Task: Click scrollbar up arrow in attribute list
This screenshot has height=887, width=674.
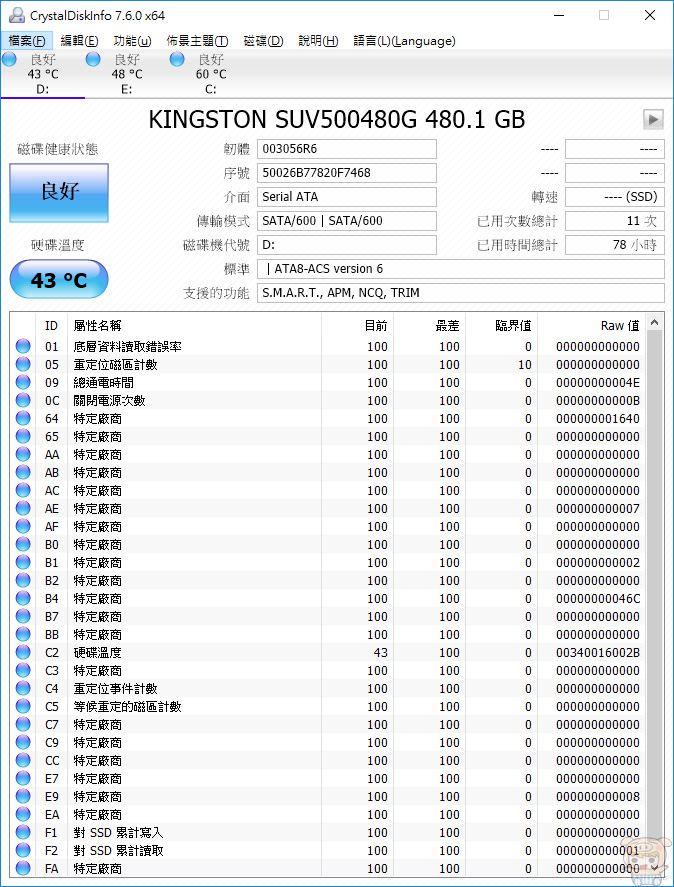Action: pos(655,322)
